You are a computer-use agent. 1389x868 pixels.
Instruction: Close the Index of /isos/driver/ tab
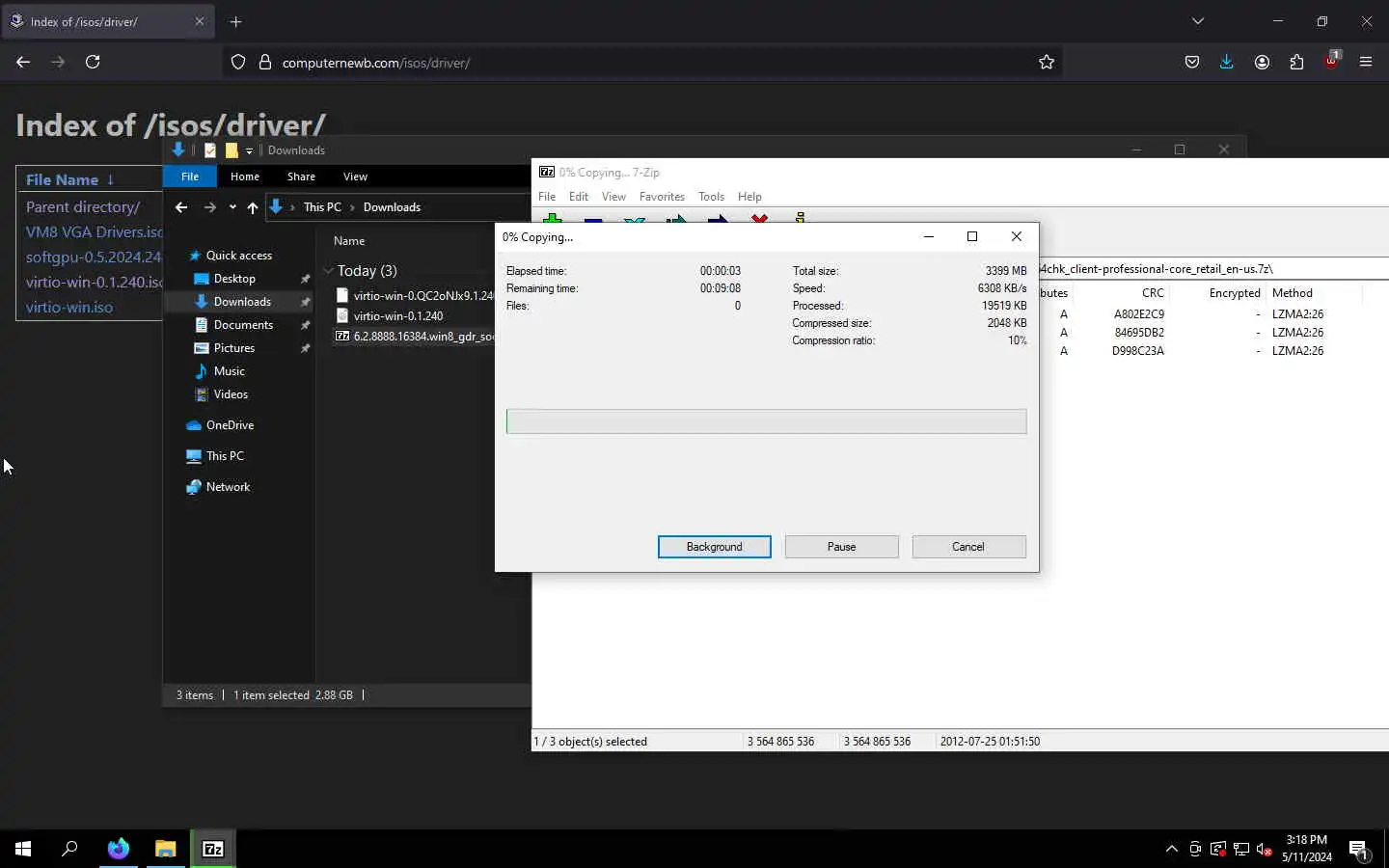click(x=200, y=21)
